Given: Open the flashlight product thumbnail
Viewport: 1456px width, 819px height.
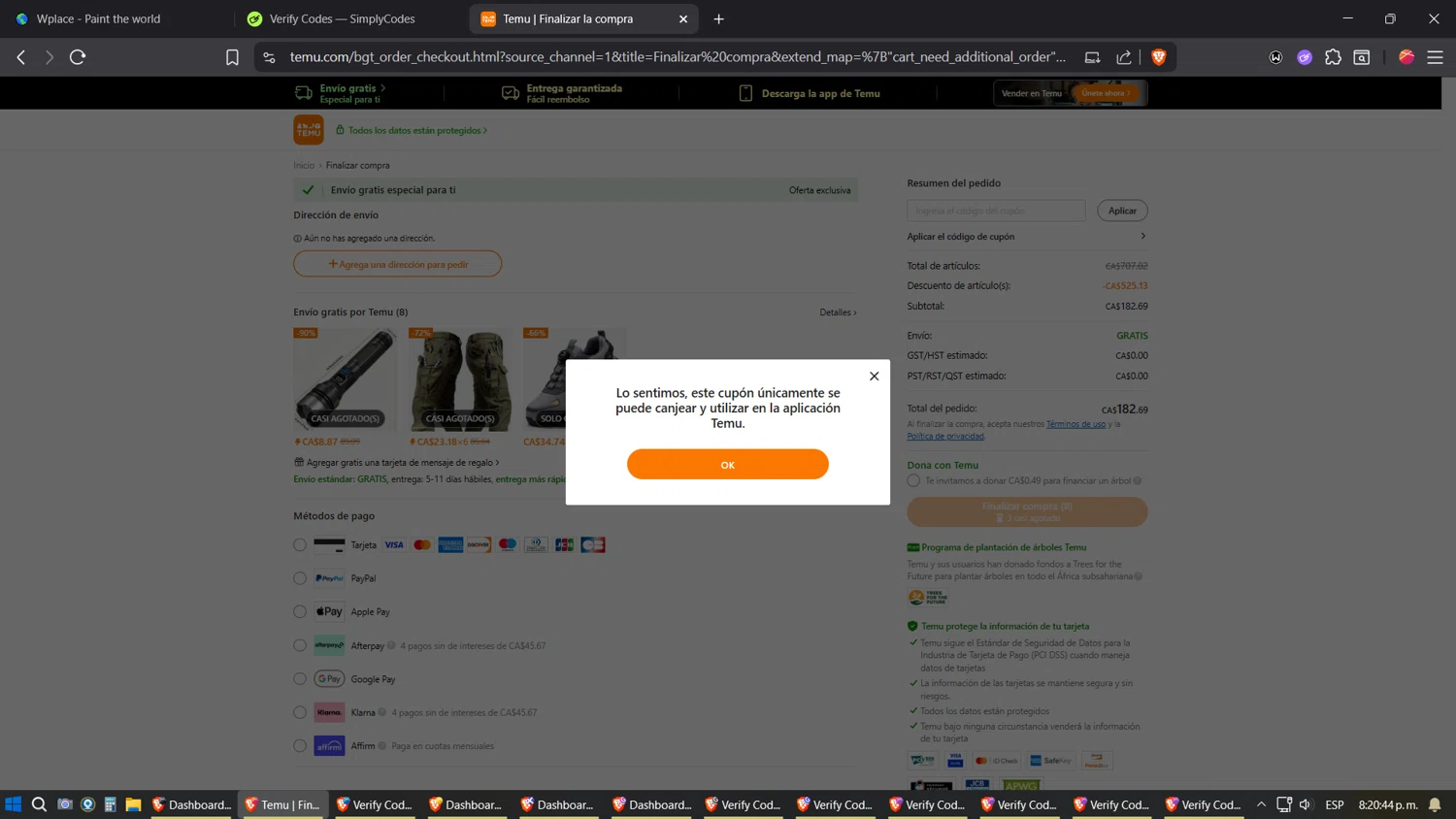Looking at the screenshot, I should pos(345,379).
